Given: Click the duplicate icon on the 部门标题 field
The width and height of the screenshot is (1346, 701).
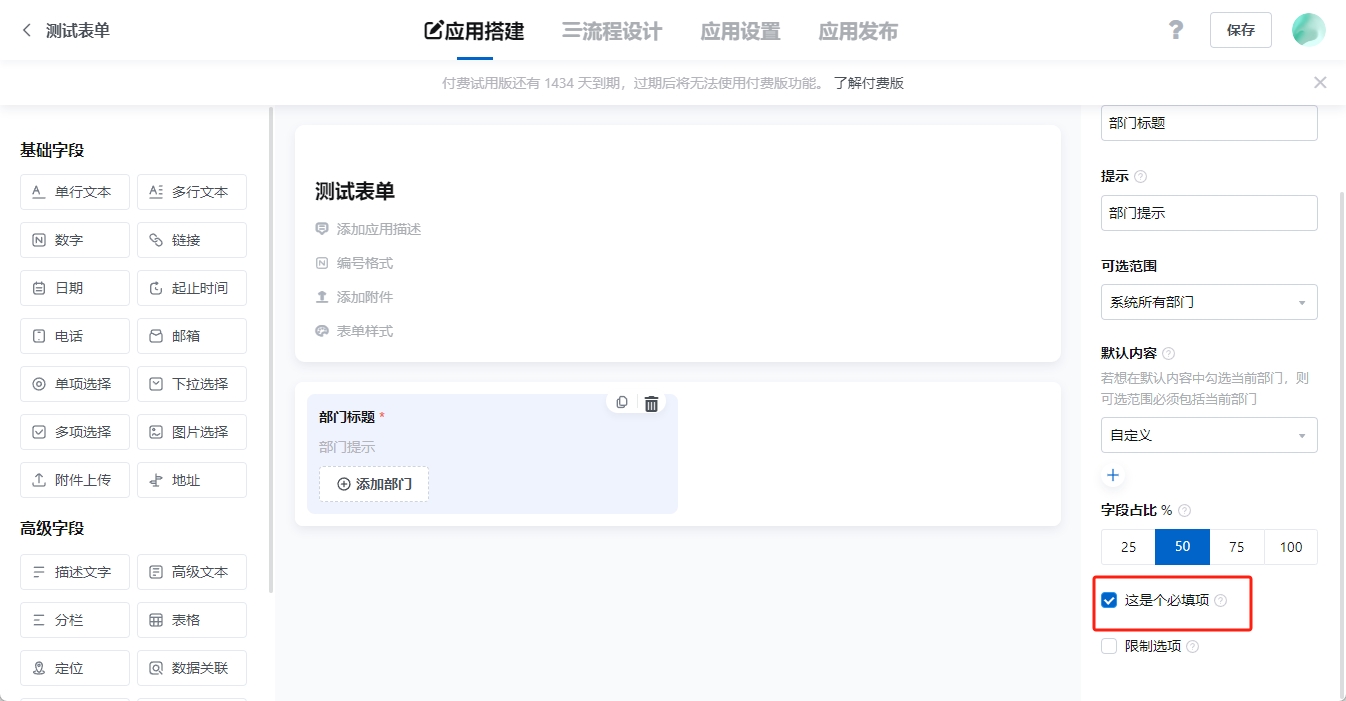Looking at the screenshot, I should pyautogui.click(x=621, y=401).
